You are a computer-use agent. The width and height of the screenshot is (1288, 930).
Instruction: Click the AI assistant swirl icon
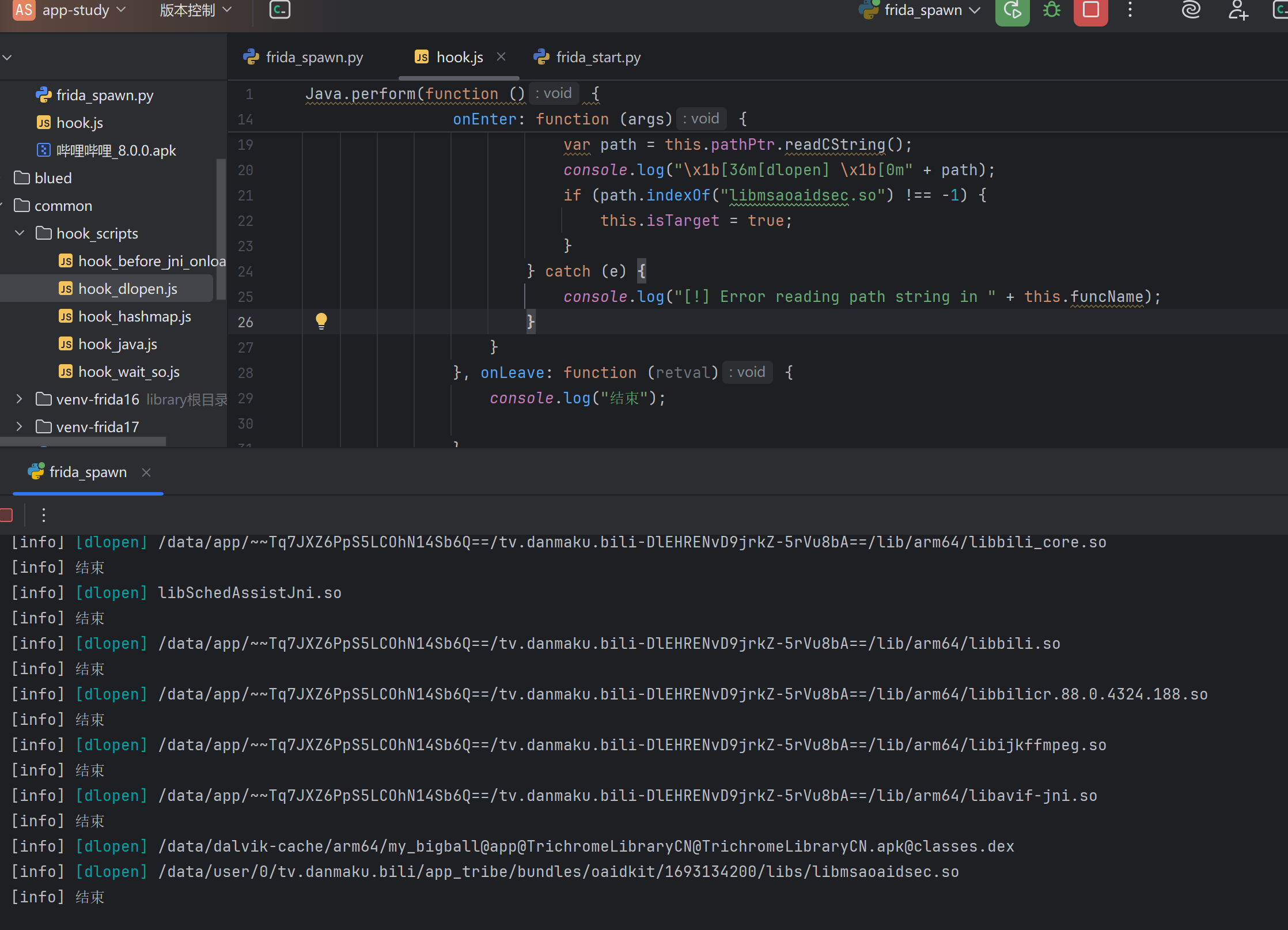[1190, 10]
